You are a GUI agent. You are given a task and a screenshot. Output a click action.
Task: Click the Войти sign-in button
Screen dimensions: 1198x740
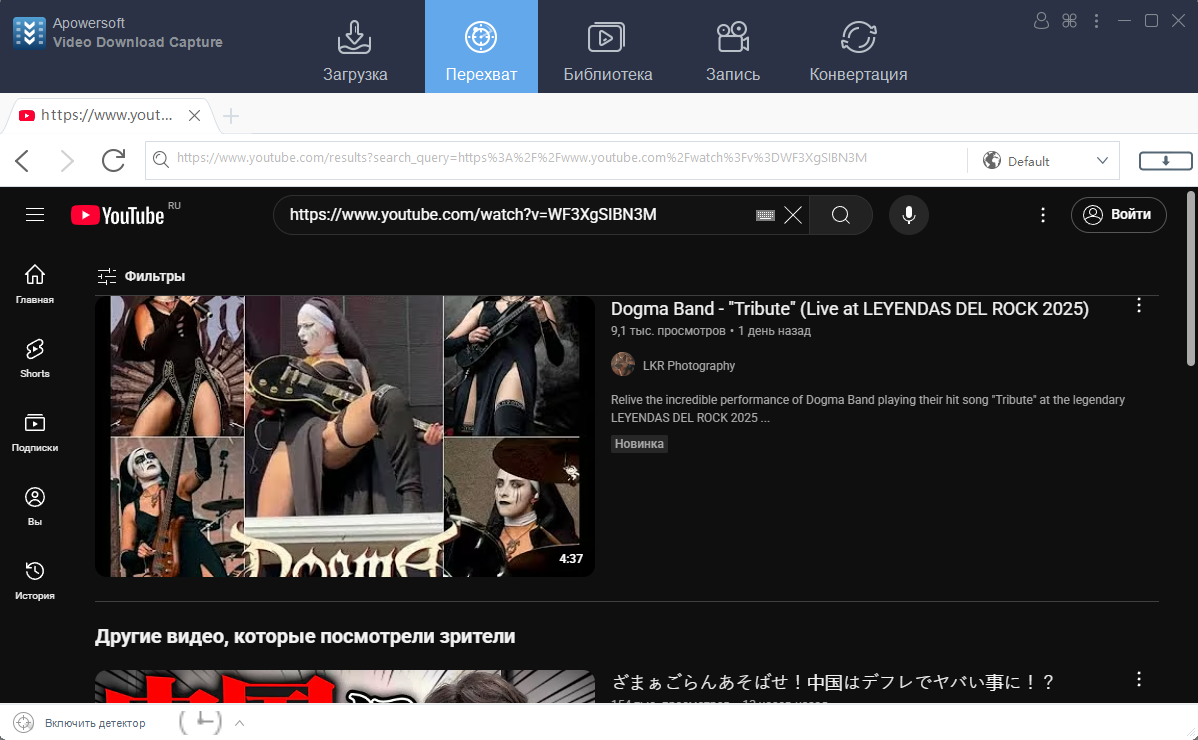pyautogui.click(x=1119, y=215)
